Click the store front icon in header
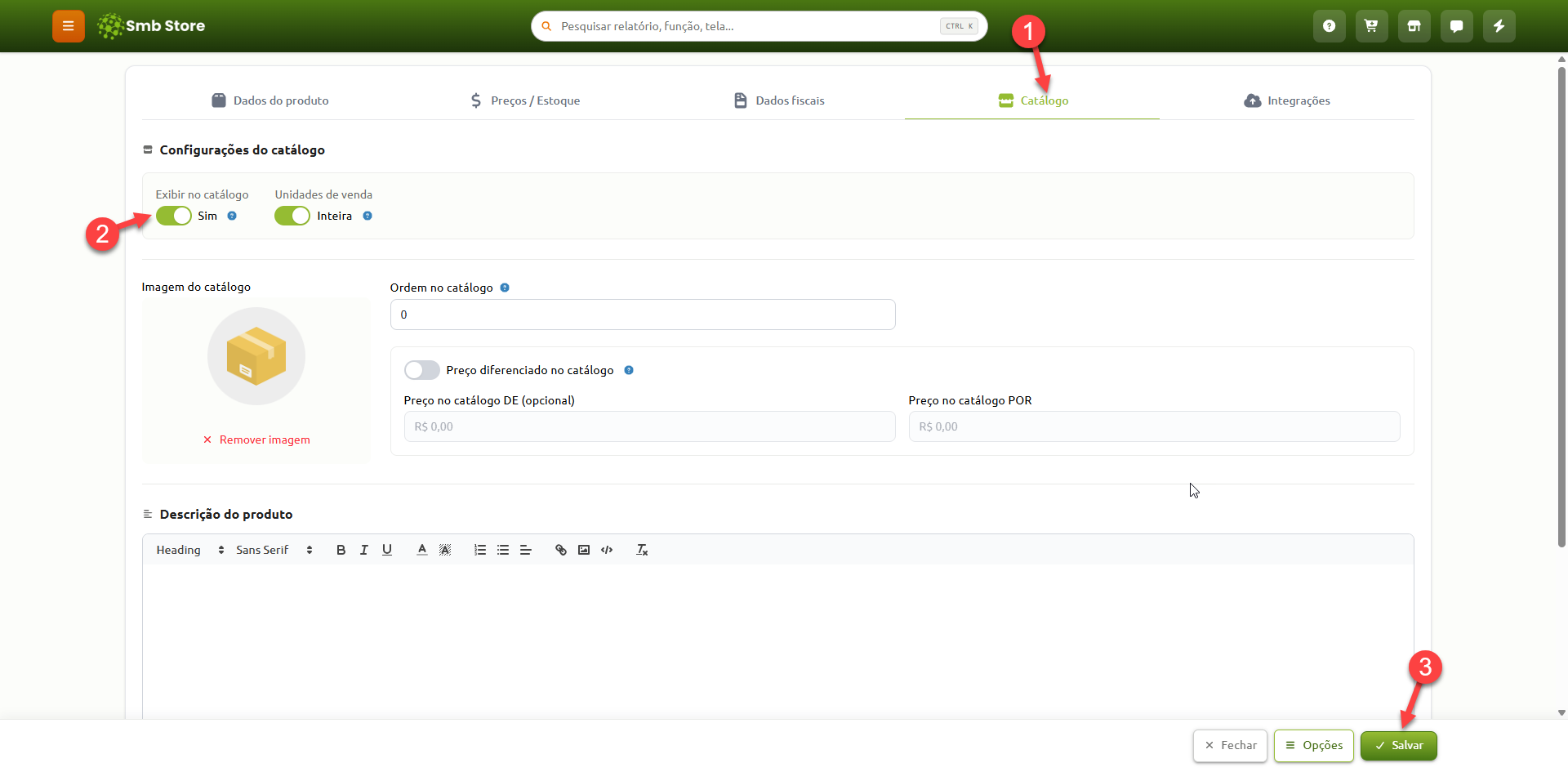Image resolution: width=1568 pixels, height=772 pixels. (x=1414, y=26)
